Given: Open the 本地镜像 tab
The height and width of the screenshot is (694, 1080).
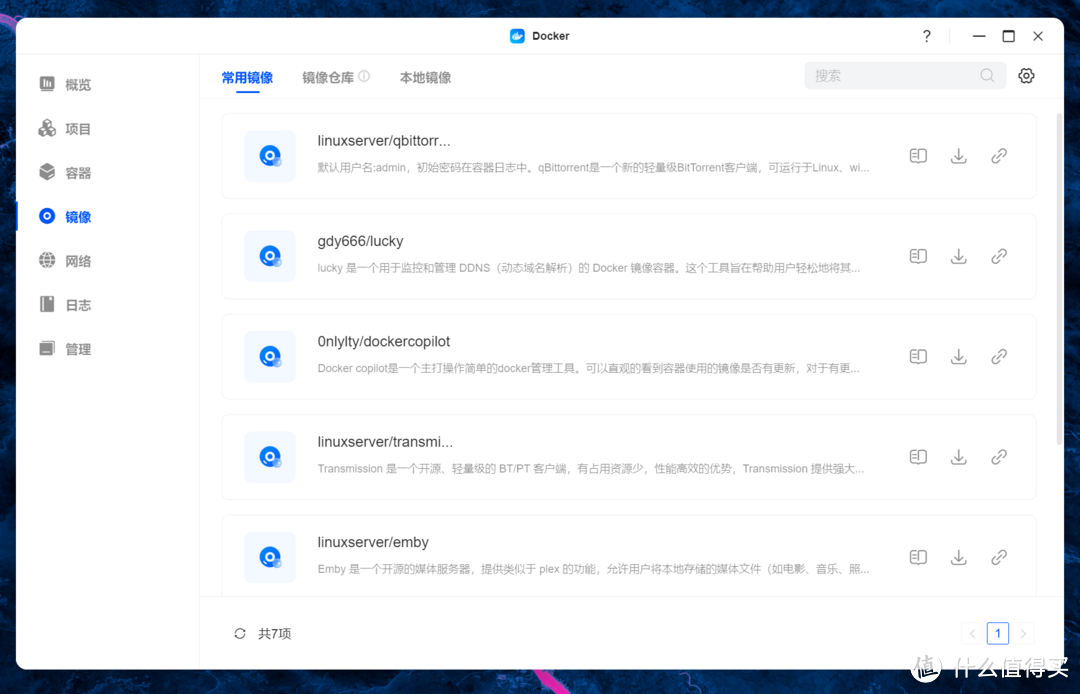Looking at the screenshot, I should (x=424, y=76).
